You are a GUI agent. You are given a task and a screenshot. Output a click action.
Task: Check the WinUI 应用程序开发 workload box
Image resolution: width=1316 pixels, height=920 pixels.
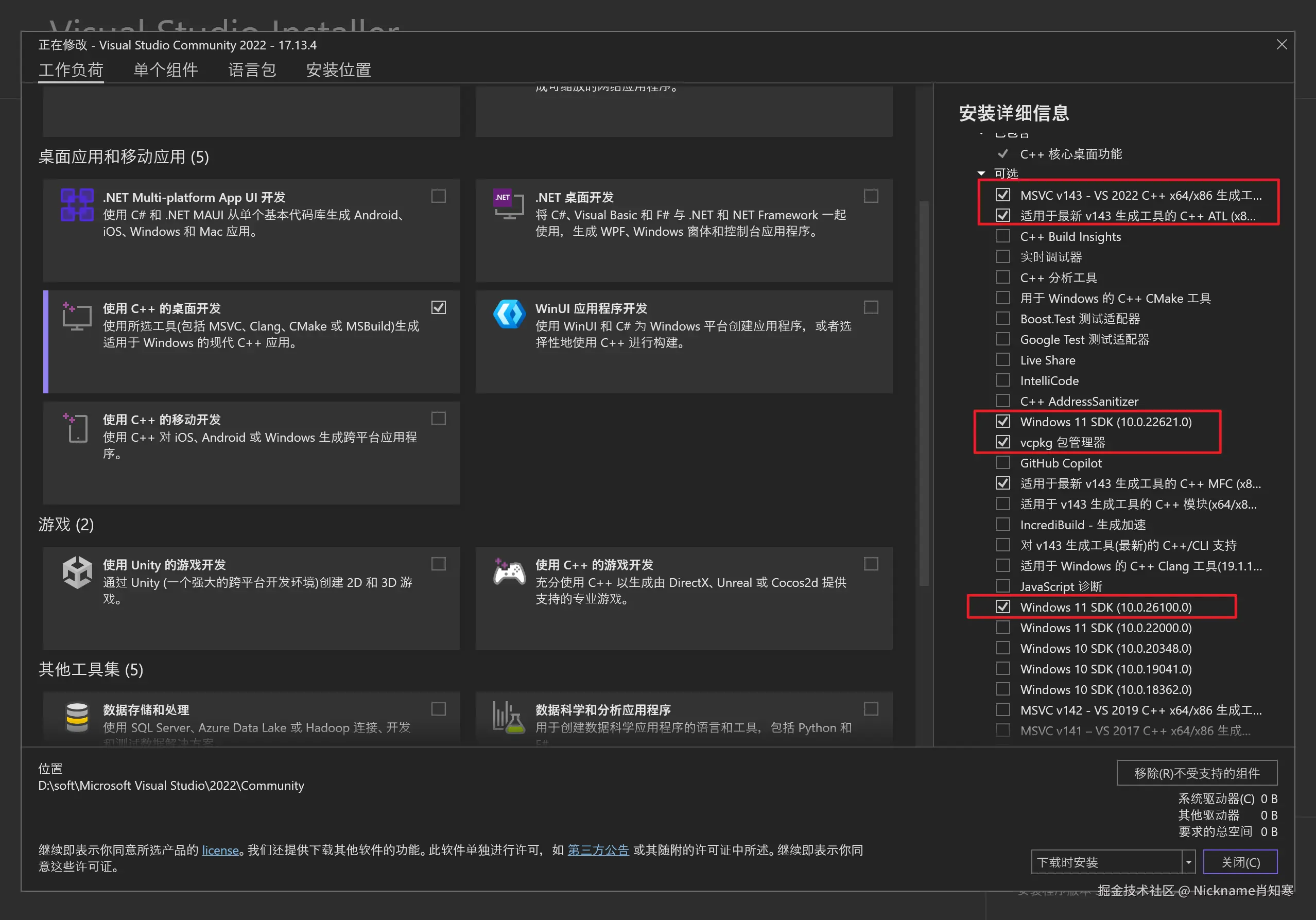point(871,307)
